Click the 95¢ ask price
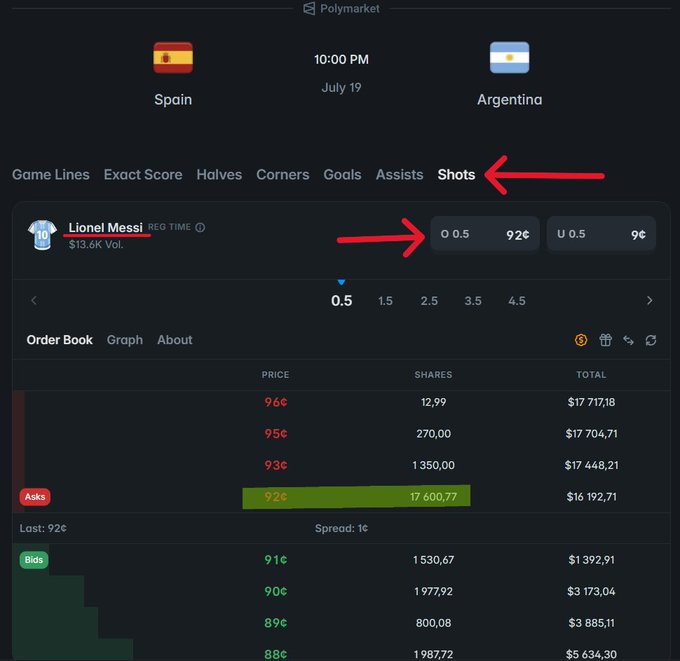This screenshot has height=661, width=680. (x=276, y=434)
